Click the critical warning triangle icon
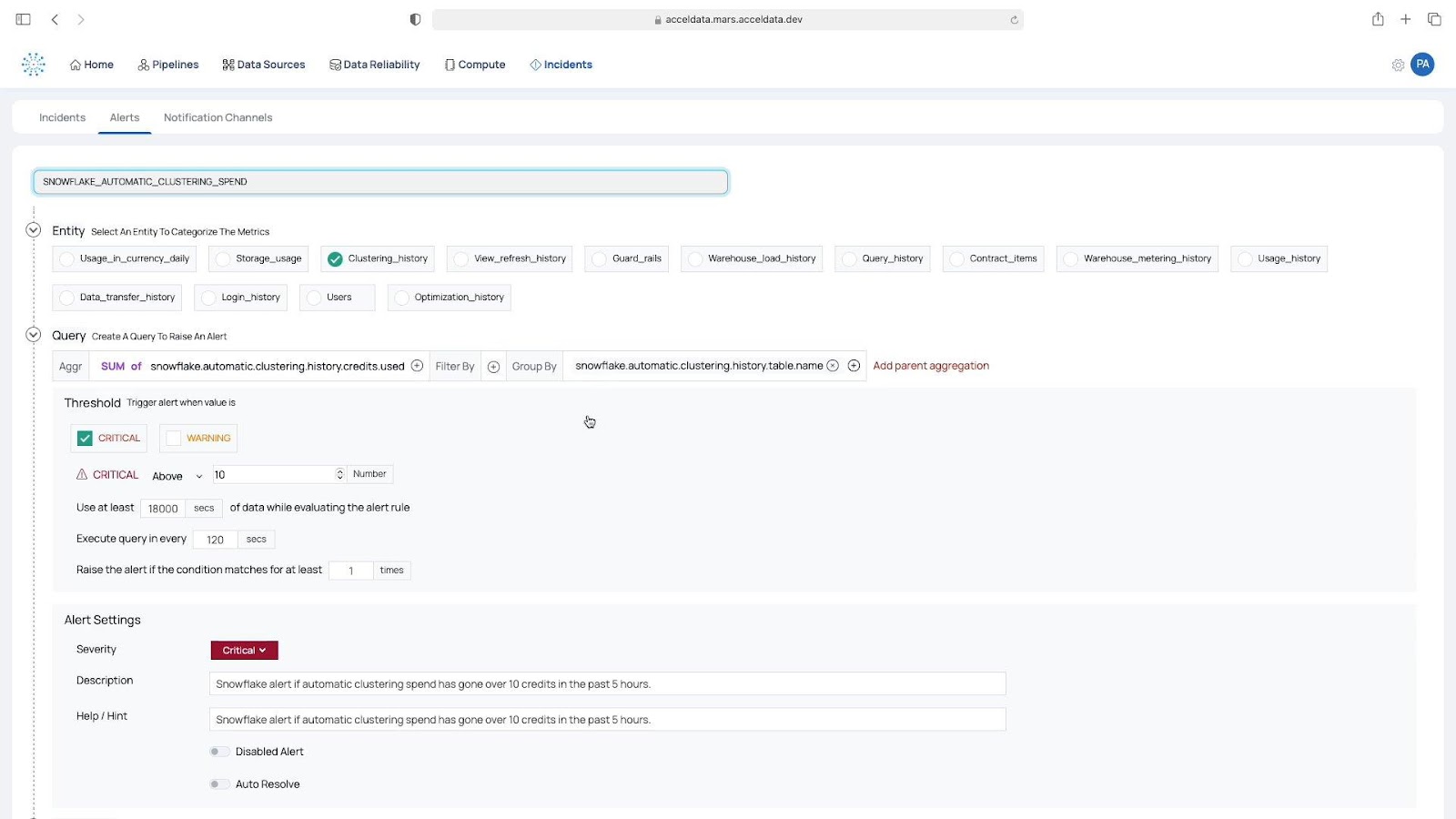The width and height of the screenshot is (1456, 819). [82, 474]
